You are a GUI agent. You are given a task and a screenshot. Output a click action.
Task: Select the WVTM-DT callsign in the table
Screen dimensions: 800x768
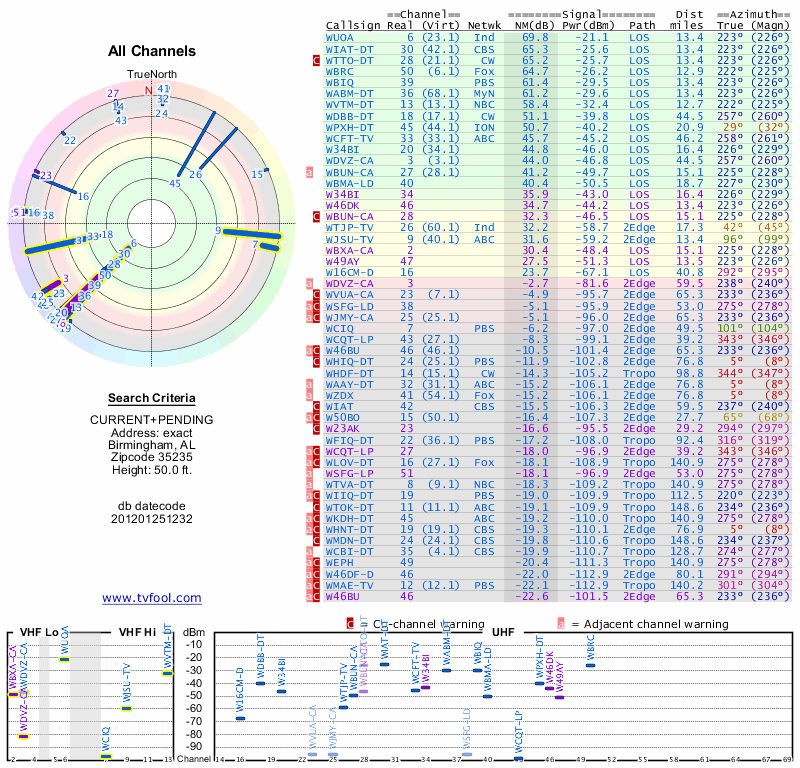tap(349, 105)
